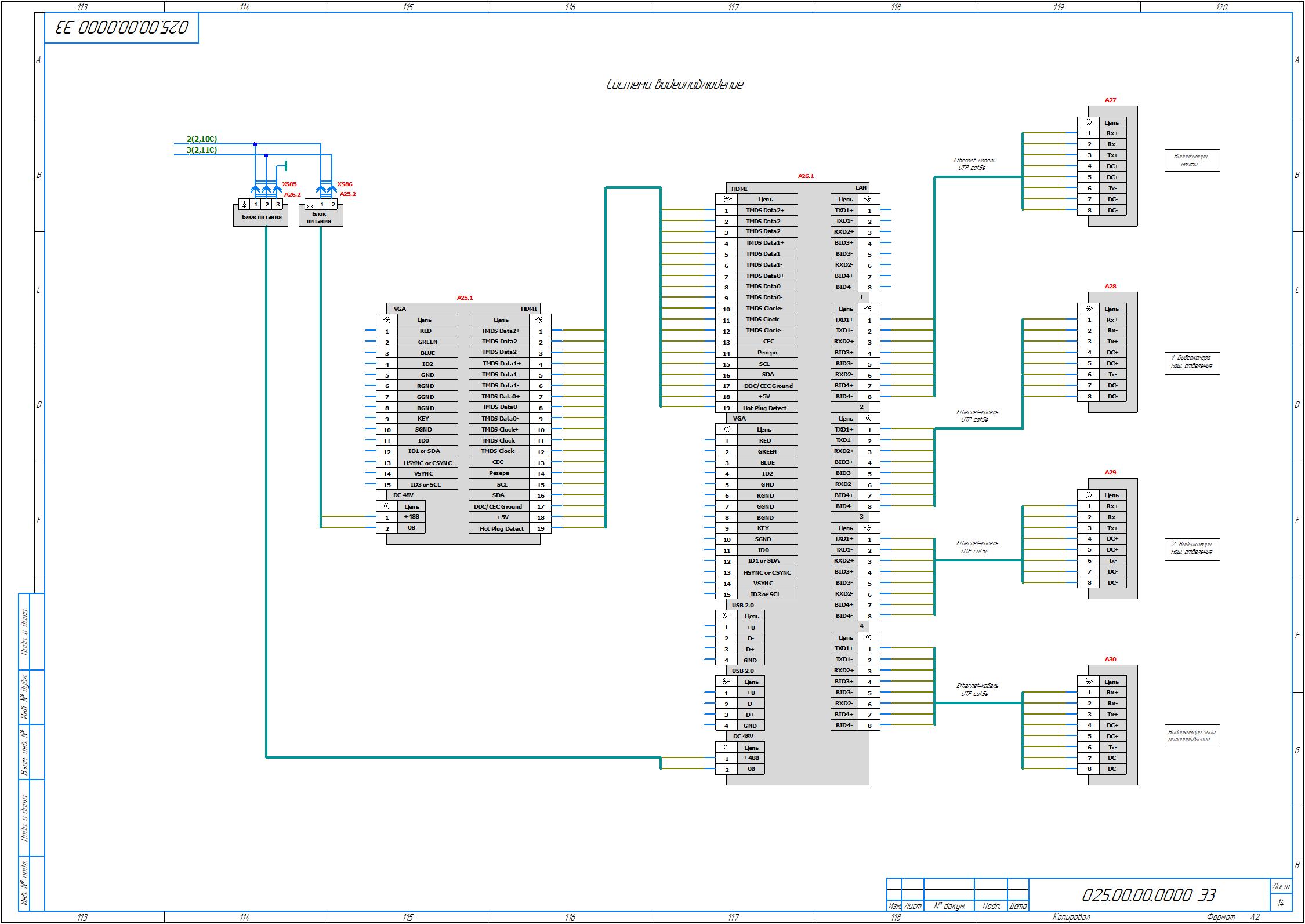Click the '+48В' pin cell of A26.1 DC 48V

coord(751,758)
